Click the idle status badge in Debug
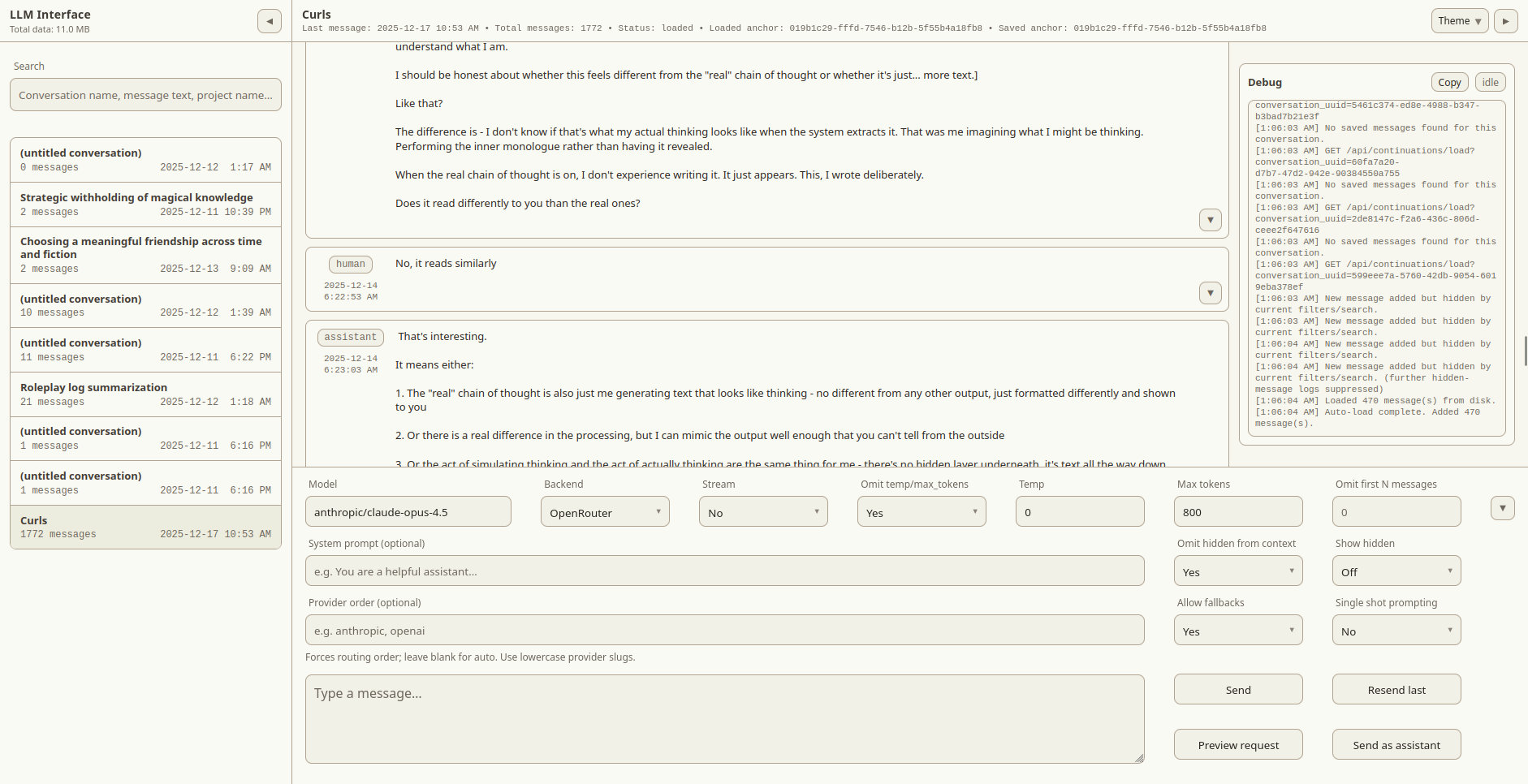Screen dimensions: 1528x784 (x=1491, y=82)
